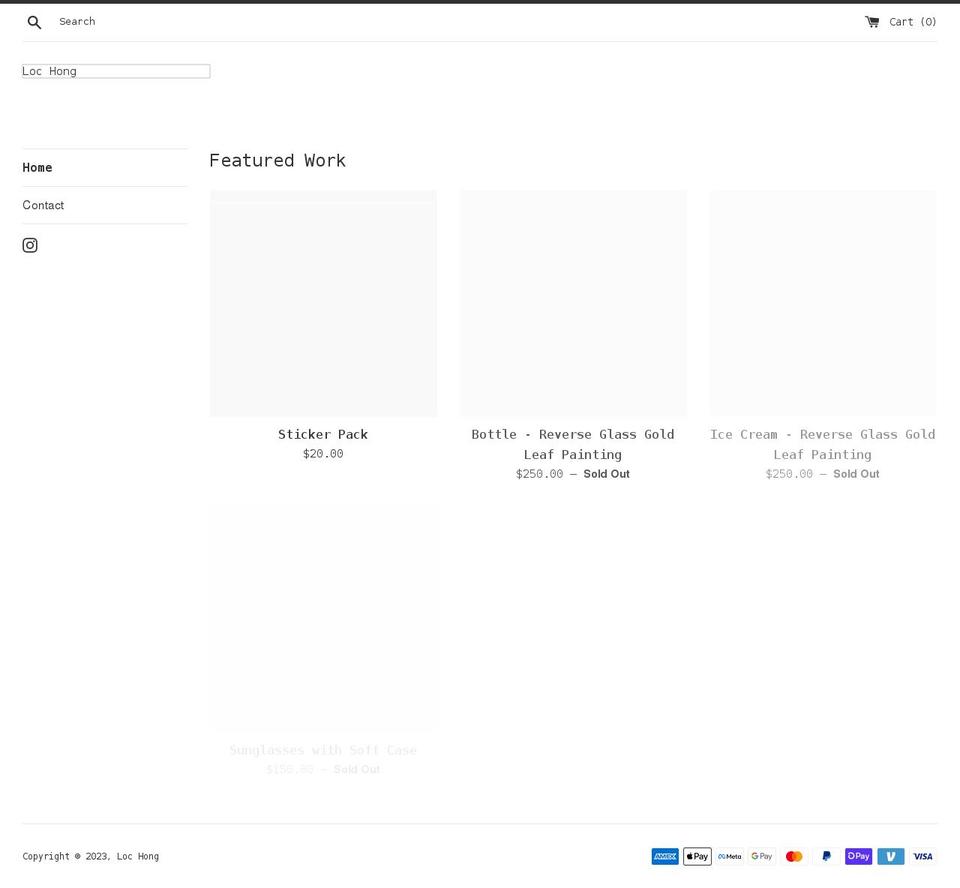Click the Visa payment icon
This screenshot has width=960, height=888.
point(922,856)
